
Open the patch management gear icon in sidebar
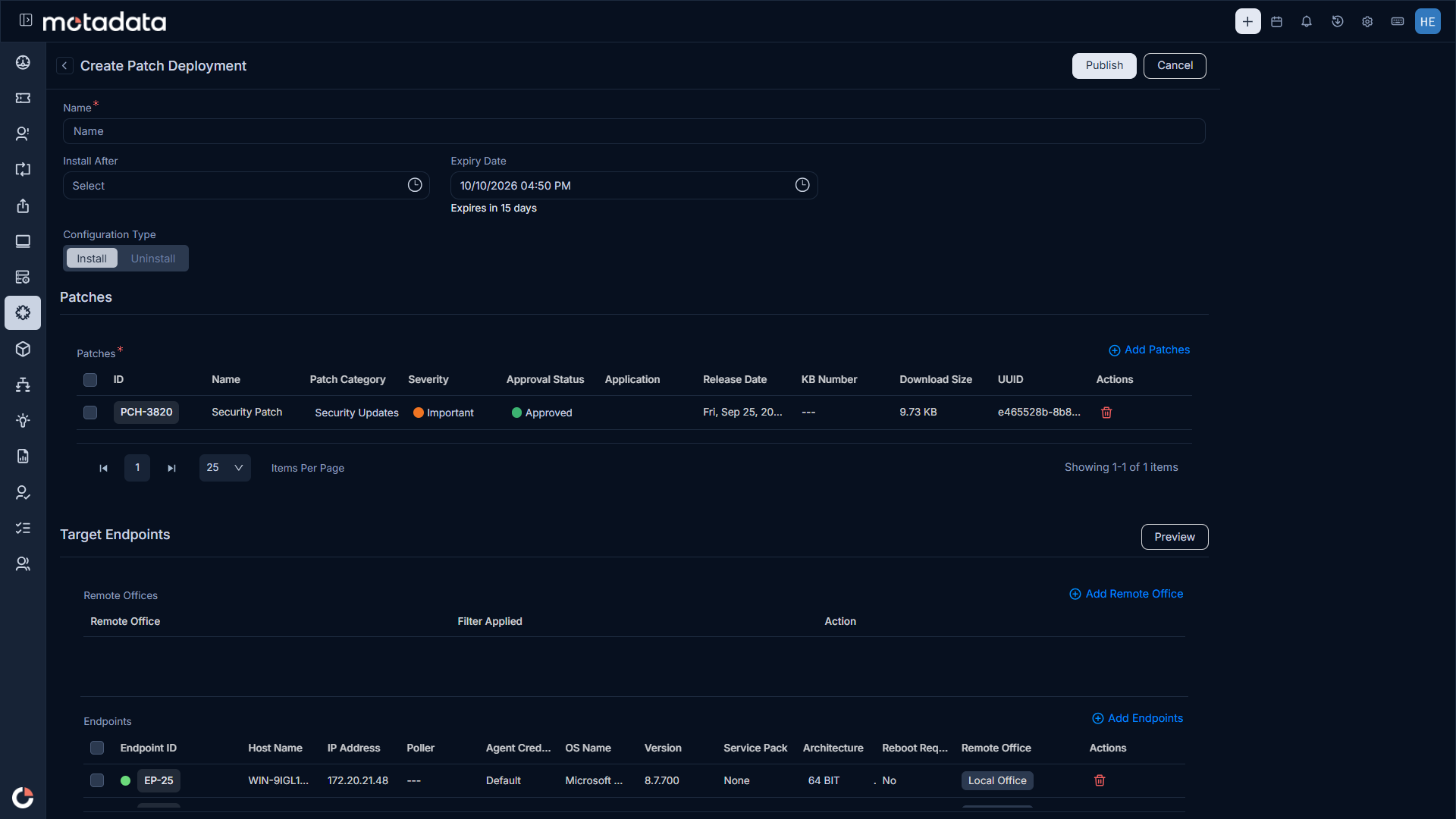coord(23,312)
